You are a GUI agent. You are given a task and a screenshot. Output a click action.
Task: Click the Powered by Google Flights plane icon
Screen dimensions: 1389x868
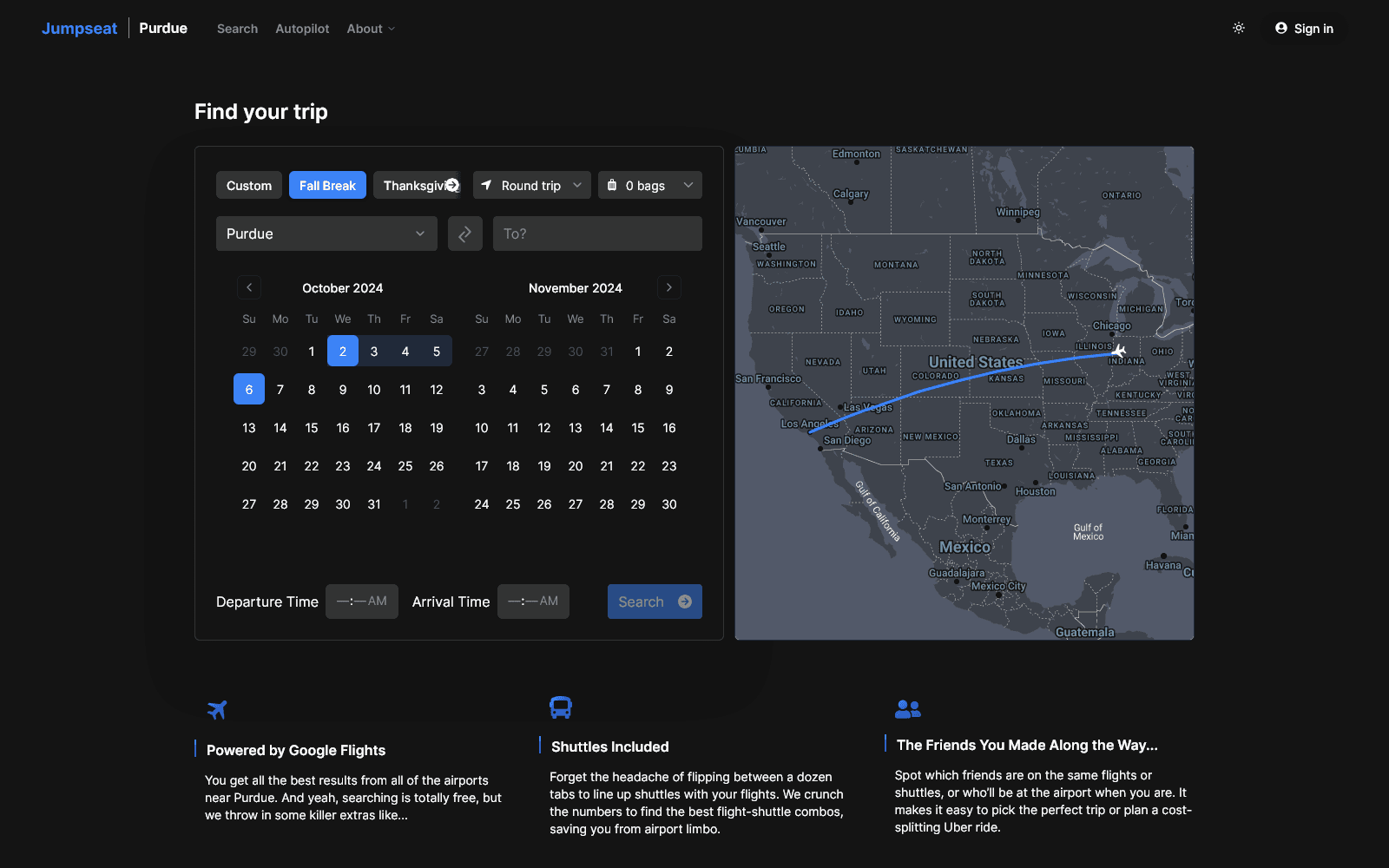[x=217, y=710]
